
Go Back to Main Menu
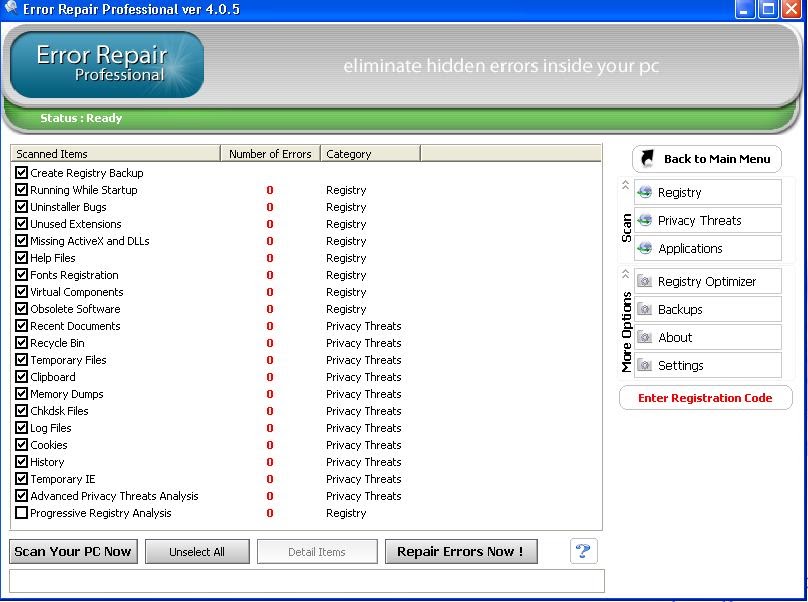click(x=706, y=159)
